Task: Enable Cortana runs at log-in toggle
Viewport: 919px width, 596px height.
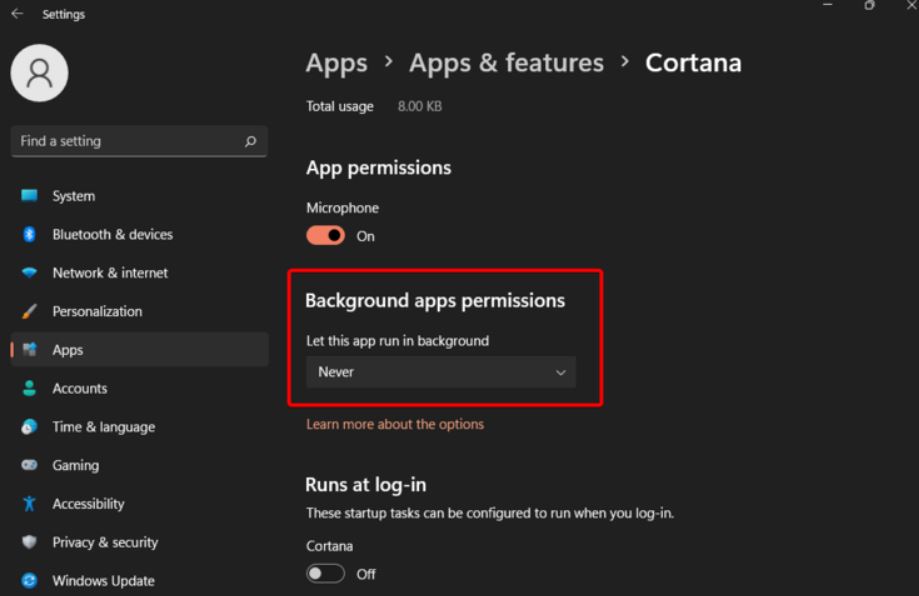Action: coord(325,573)
